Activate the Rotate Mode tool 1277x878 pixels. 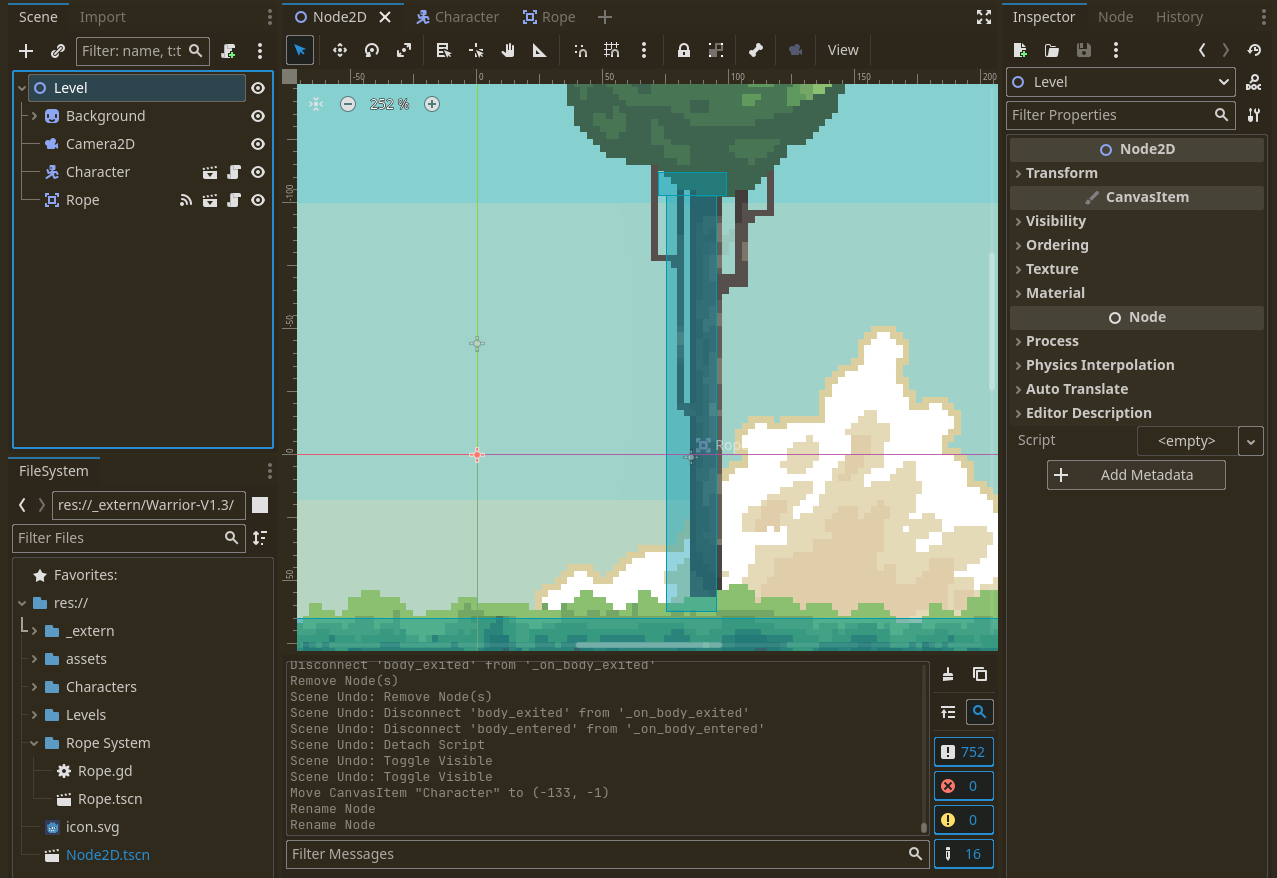click(x=371, y=50)
